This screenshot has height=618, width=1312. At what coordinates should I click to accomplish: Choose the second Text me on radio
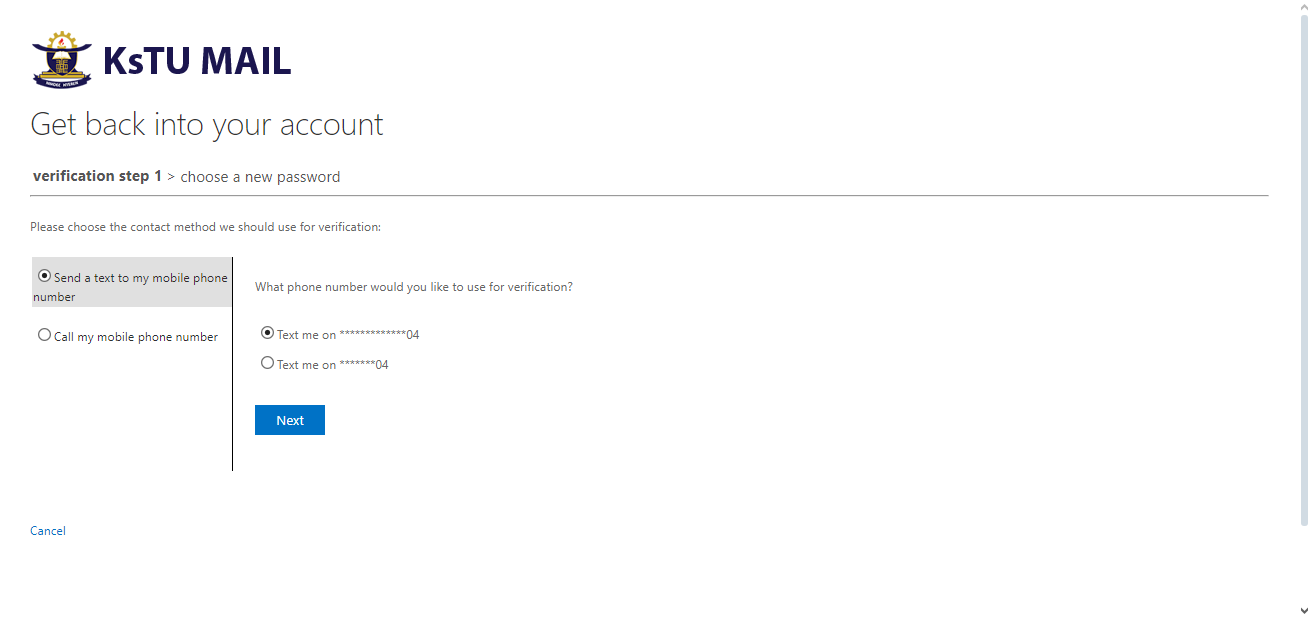coord(267,363)
